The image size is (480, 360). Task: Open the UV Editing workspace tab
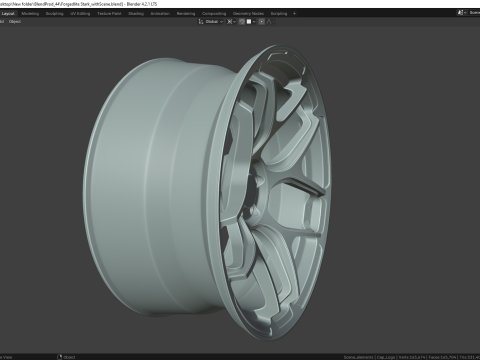pyautogui.click(x=80, y=14)
